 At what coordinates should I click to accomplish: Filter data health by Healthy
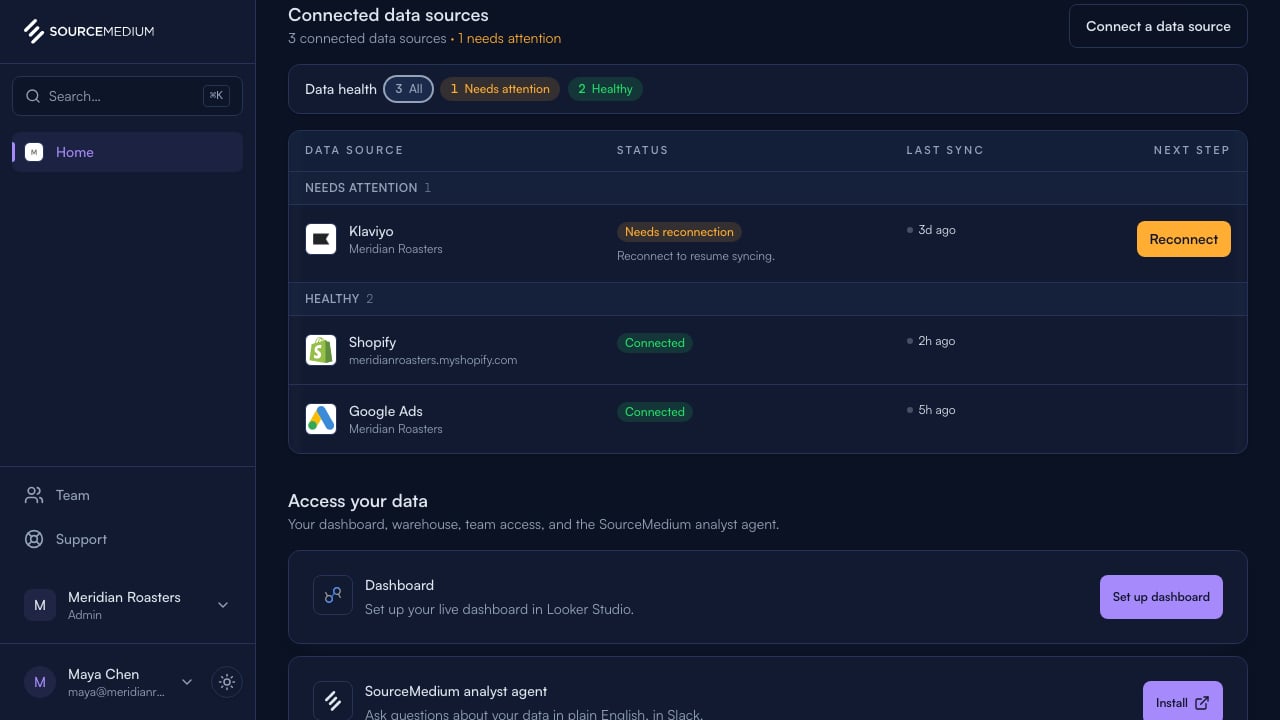pos(605,89)
